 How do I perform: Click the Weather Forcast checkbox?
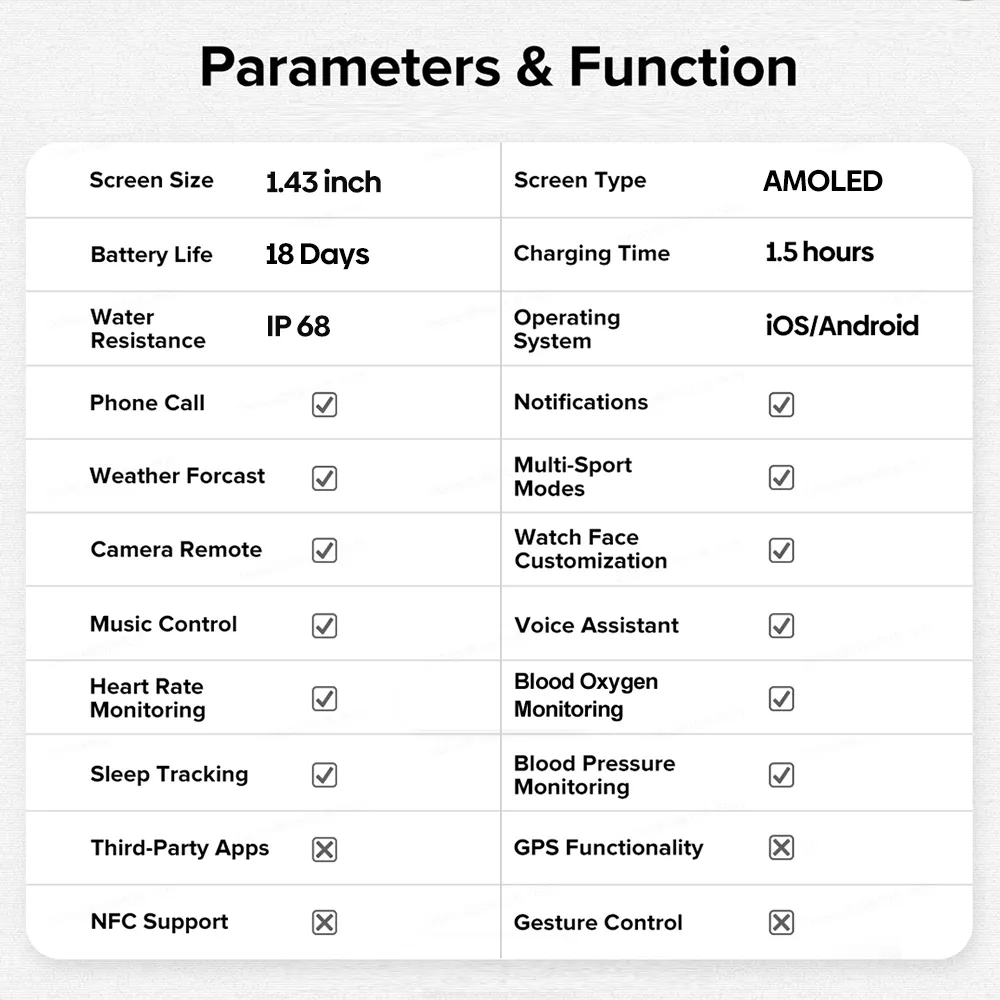click(x=324, y=478)
